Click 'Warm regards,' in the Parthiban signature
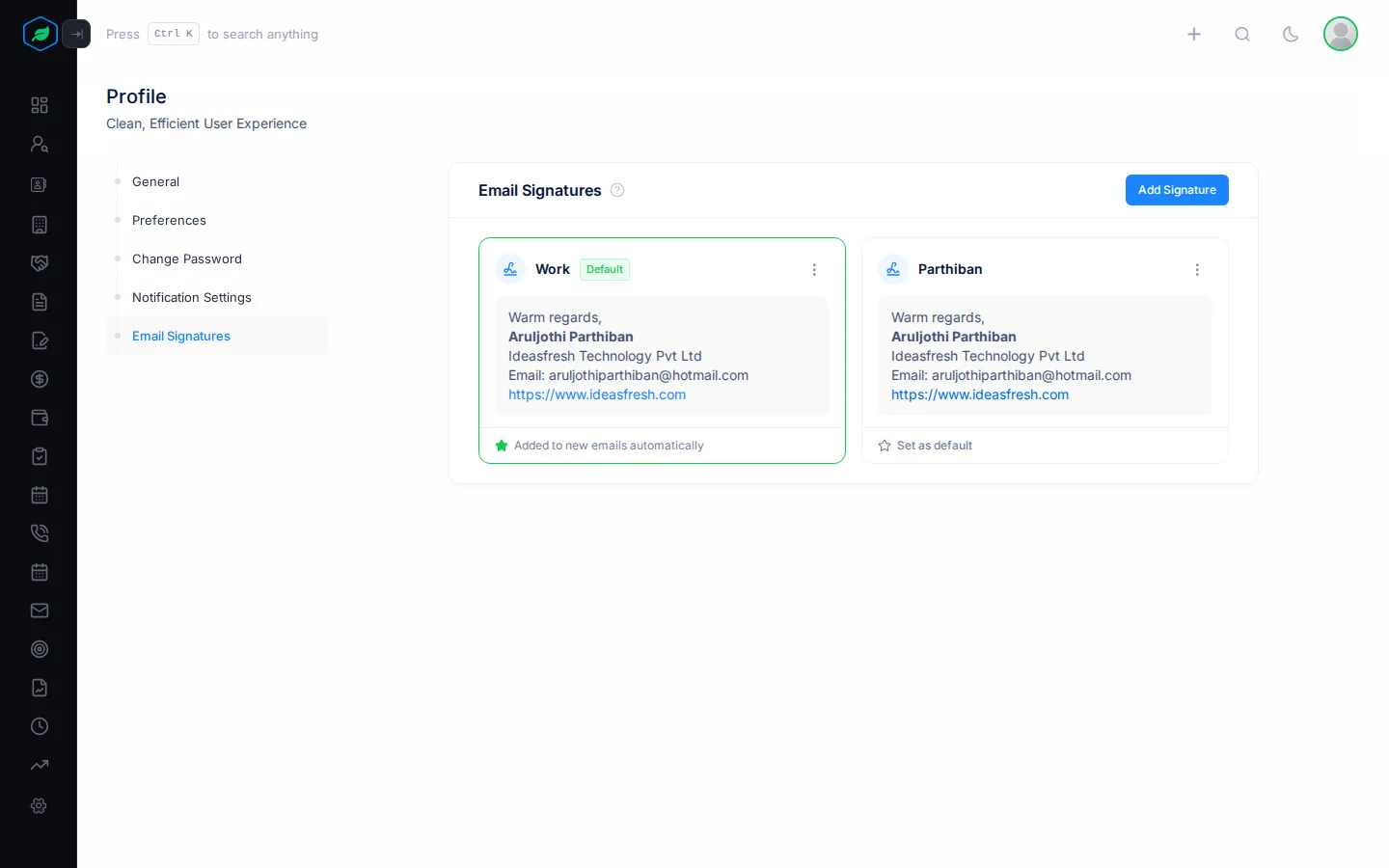 click(x=938, y=317)
